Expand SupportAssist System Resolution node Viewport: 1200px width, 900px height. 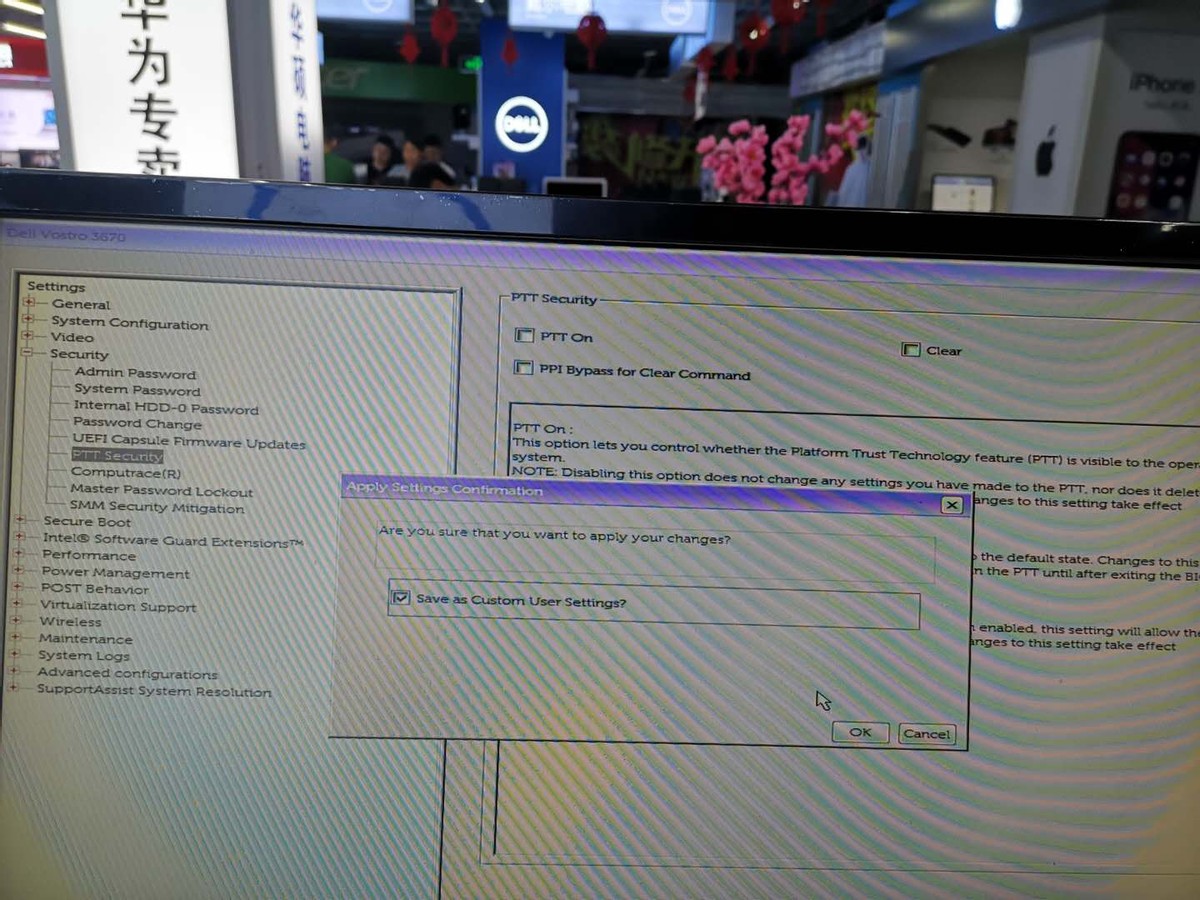[x=14, y=689]
